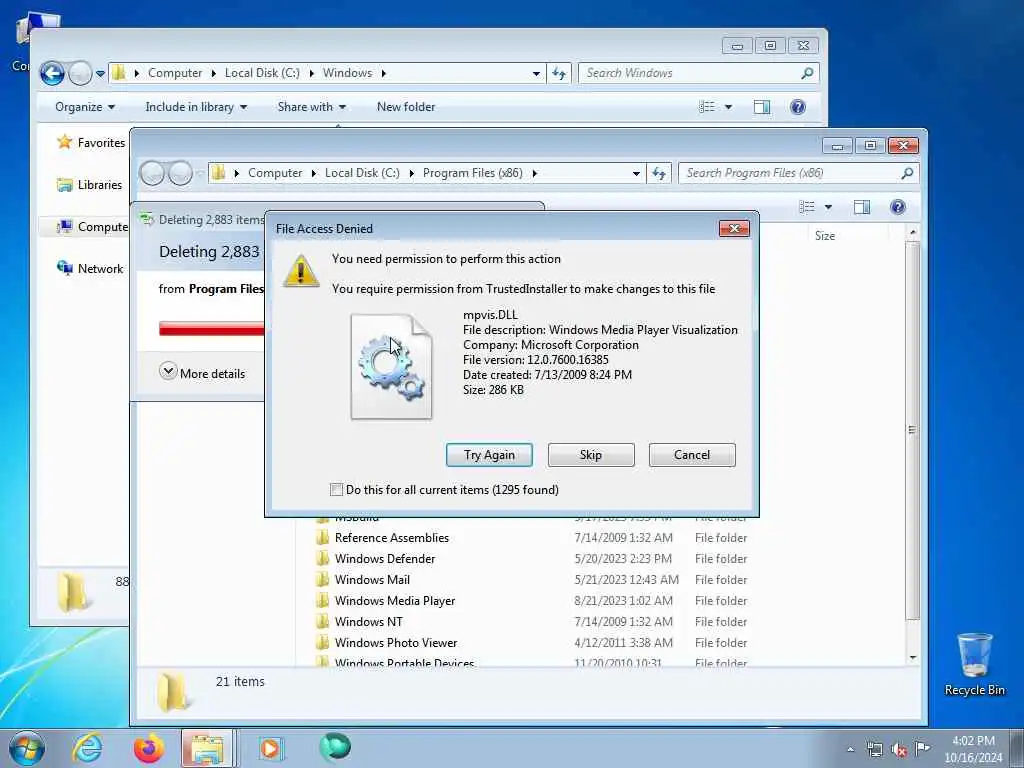This screenshot has height=768, width=1024.
Task: Open view dropdown arrow in Program Files window
Action: 828,207
